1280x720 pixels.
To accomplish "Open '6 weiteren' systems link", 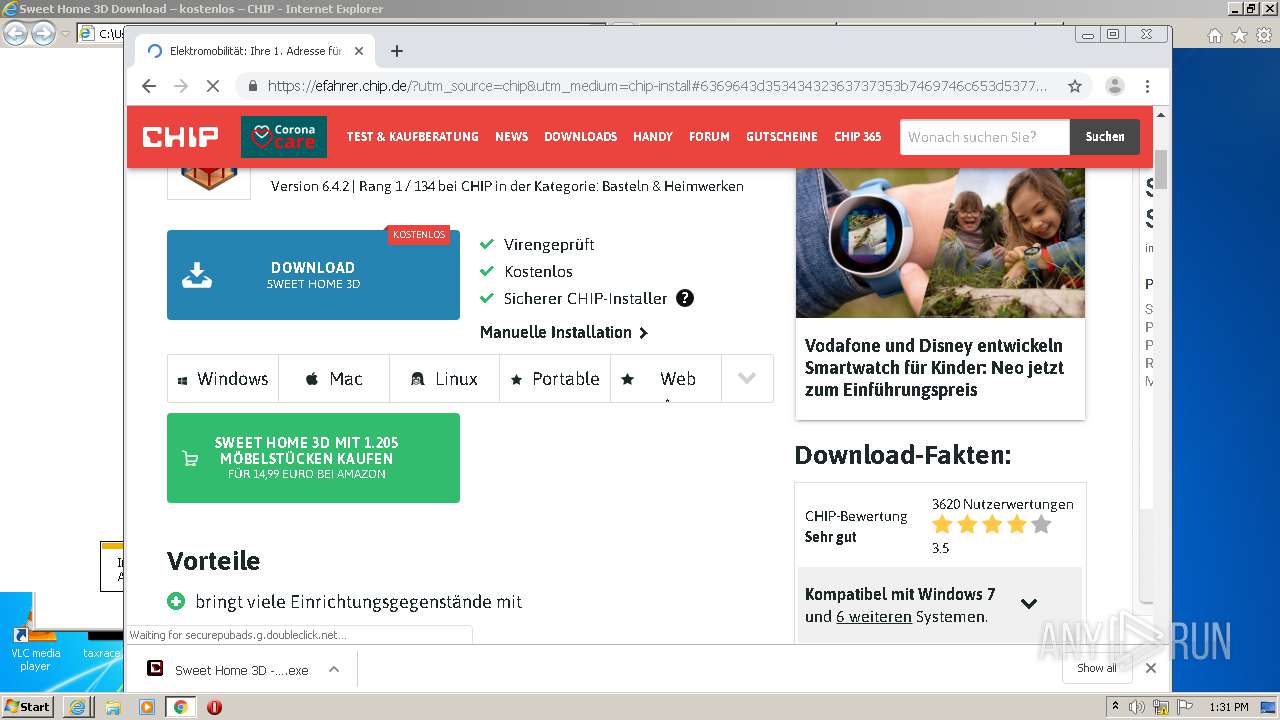I will coord(874,617).
